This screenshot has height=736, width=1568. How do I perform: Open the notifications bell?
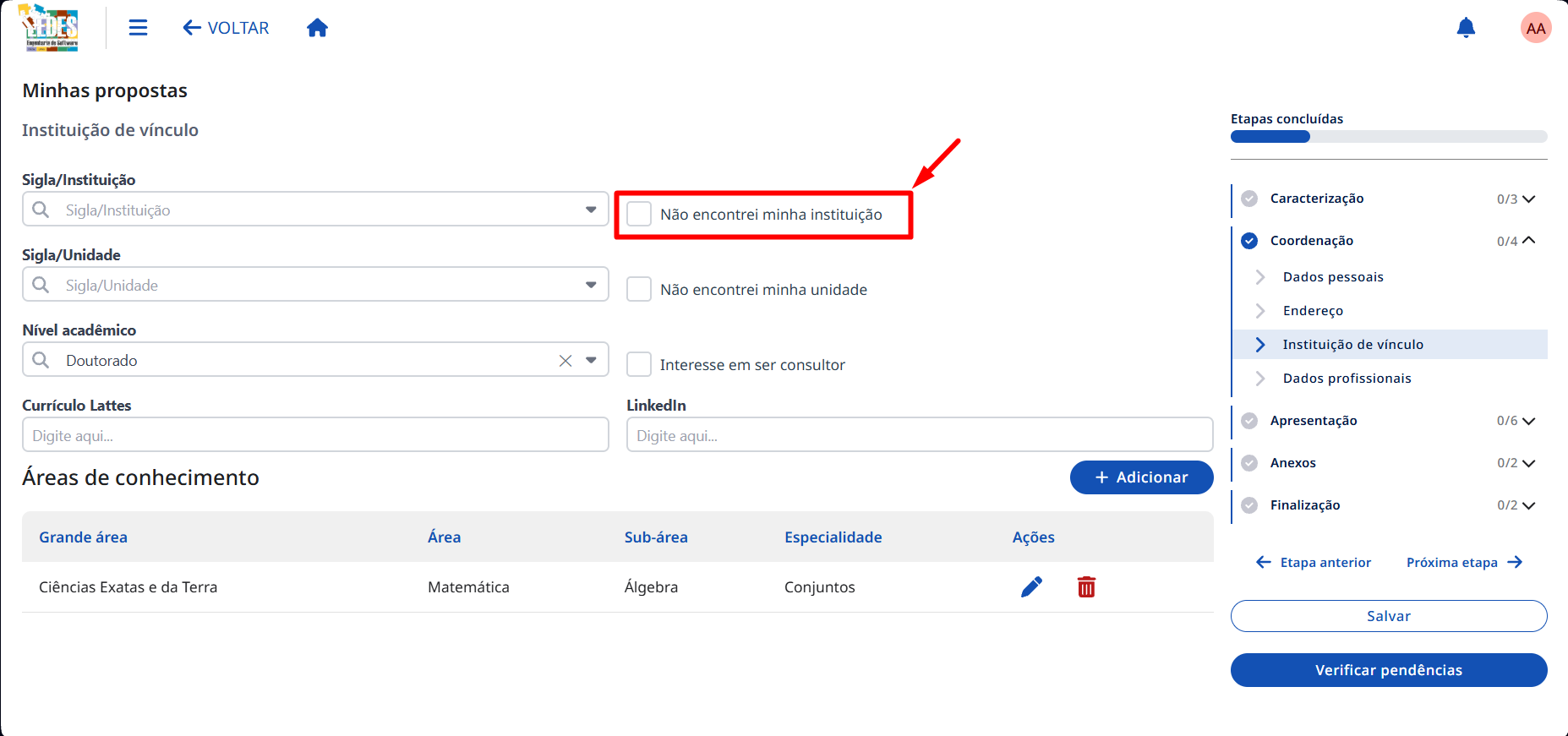pyautogui.click(x=1466, y=28)
